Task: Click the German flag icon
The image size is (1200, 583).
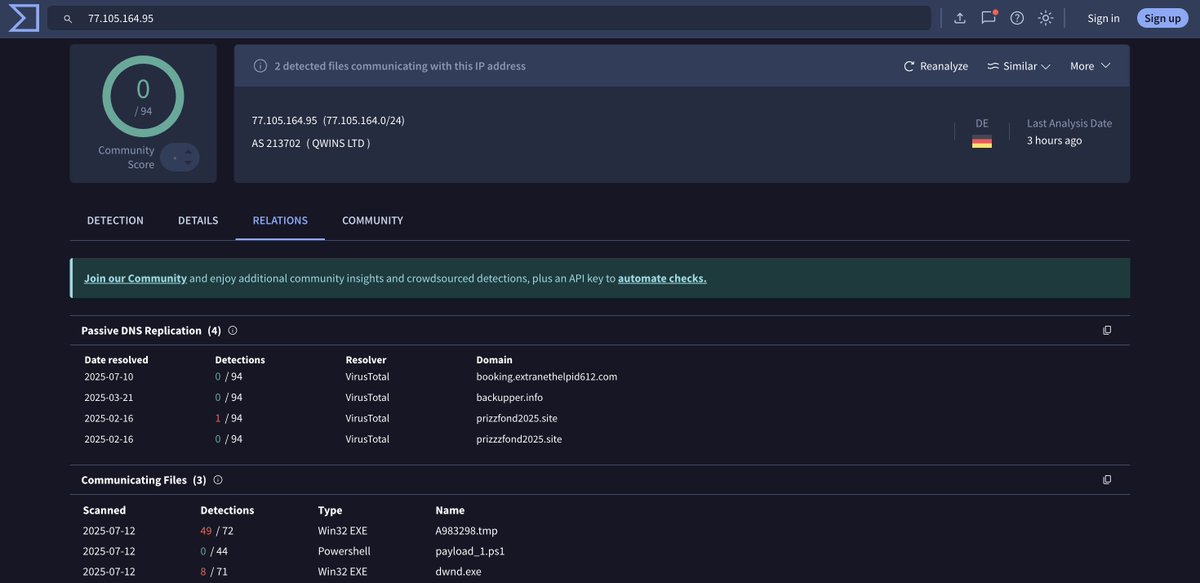Action: 982,141
